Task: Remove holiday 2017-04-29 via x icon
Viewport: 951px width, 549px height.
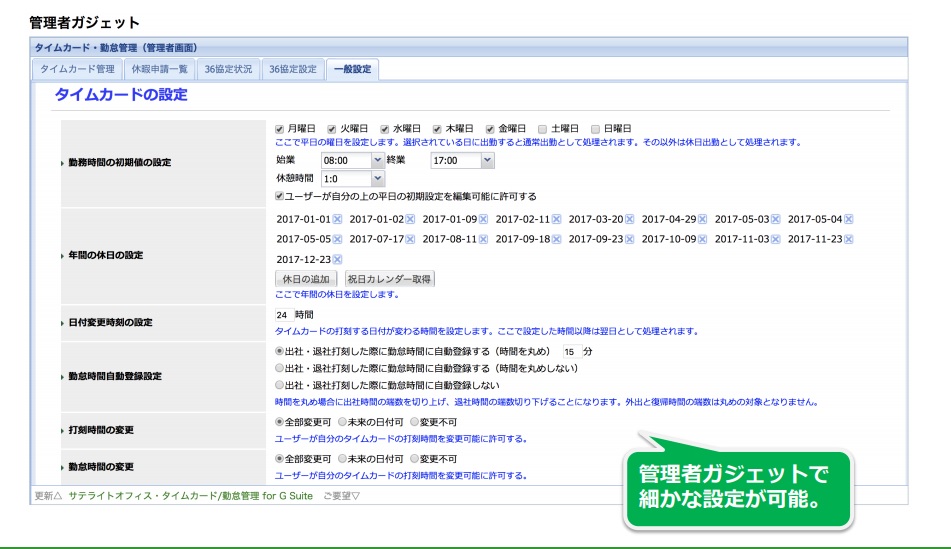Action: (x=702, y=219)
